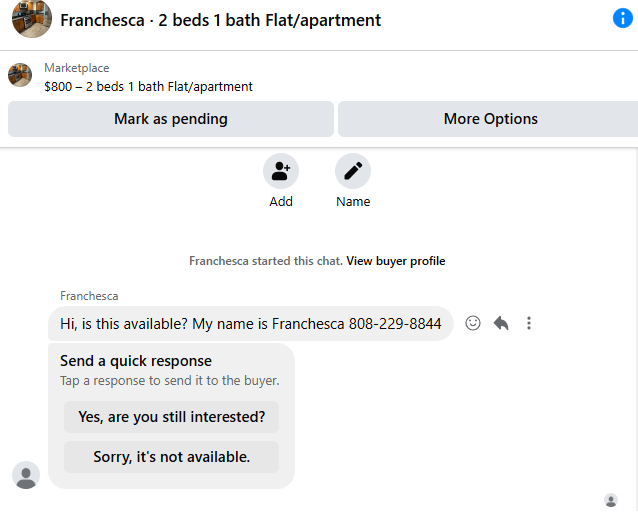Click the small seen-receipt avatar icon
The height and width of the screenshot is (516, 638).
[611, 500]
